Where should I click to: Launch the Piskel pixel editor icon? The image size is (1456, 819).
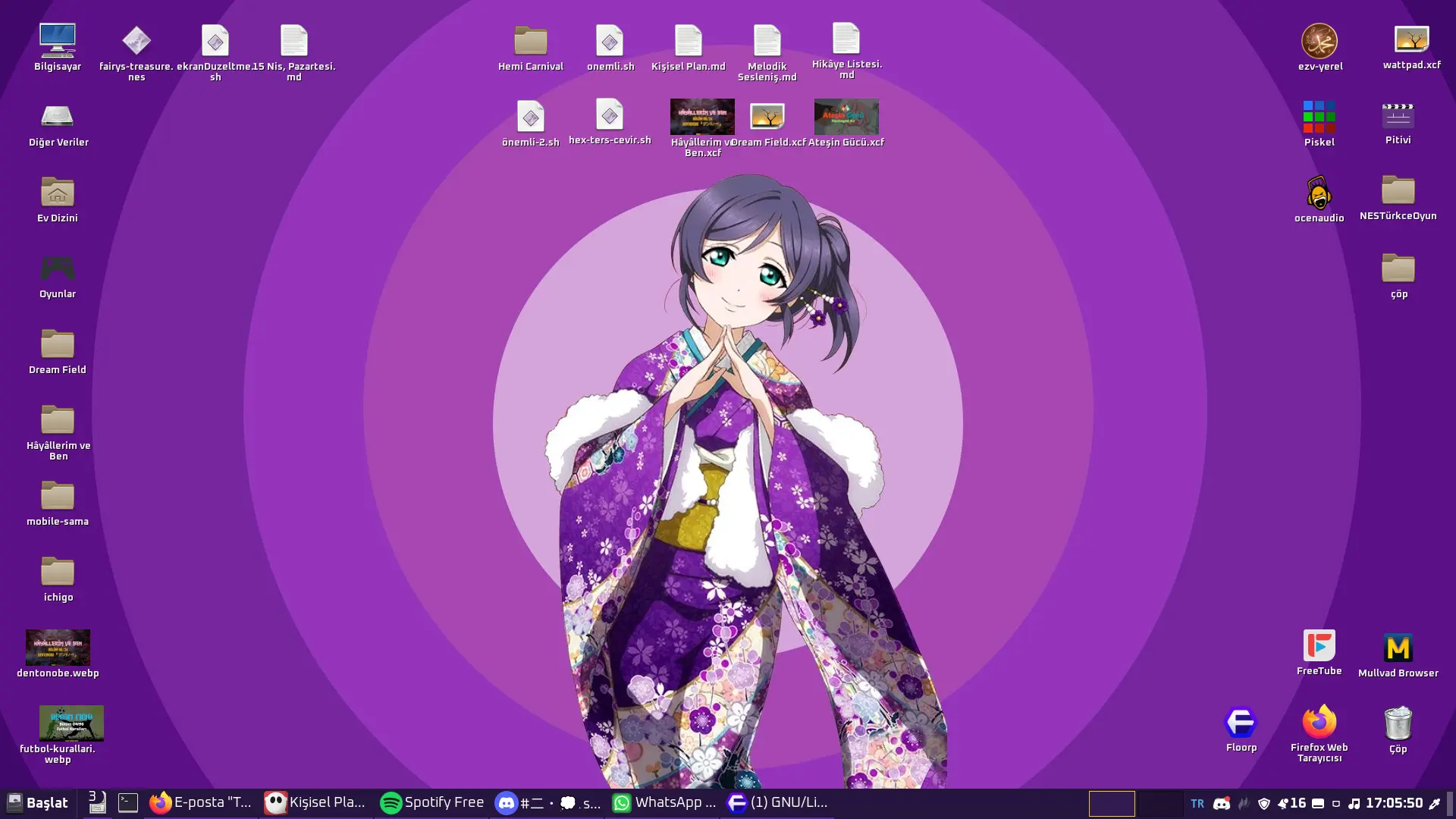tap(1319, 117)
